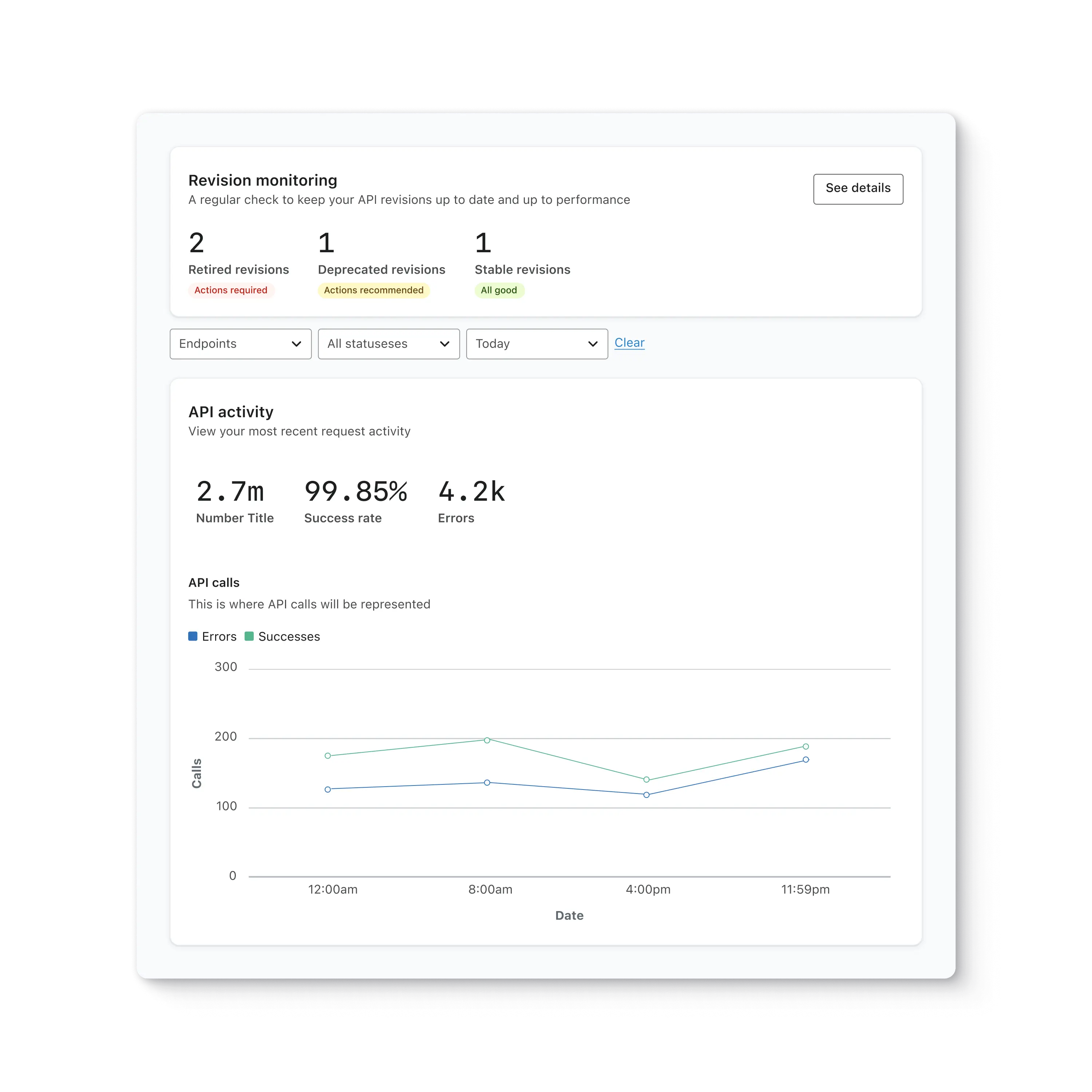This screenshot has width=1092, height=1092.
Task: Click the All good status badge
Action: click(499, 290)
